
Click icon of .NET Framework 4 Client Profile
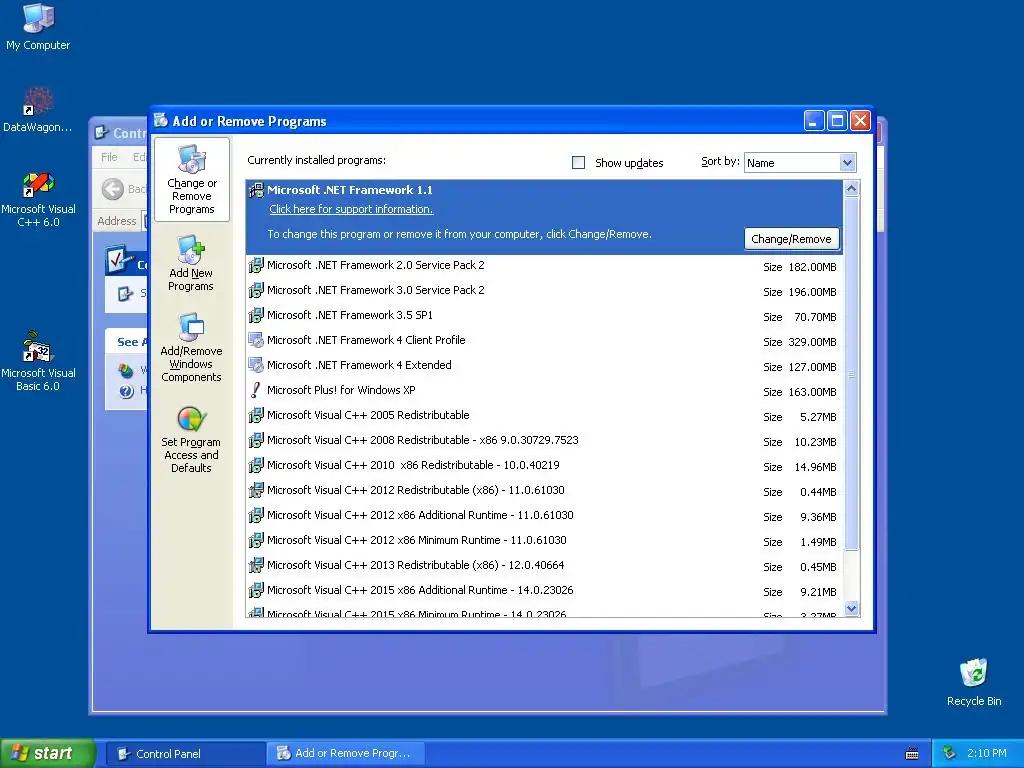256,340
